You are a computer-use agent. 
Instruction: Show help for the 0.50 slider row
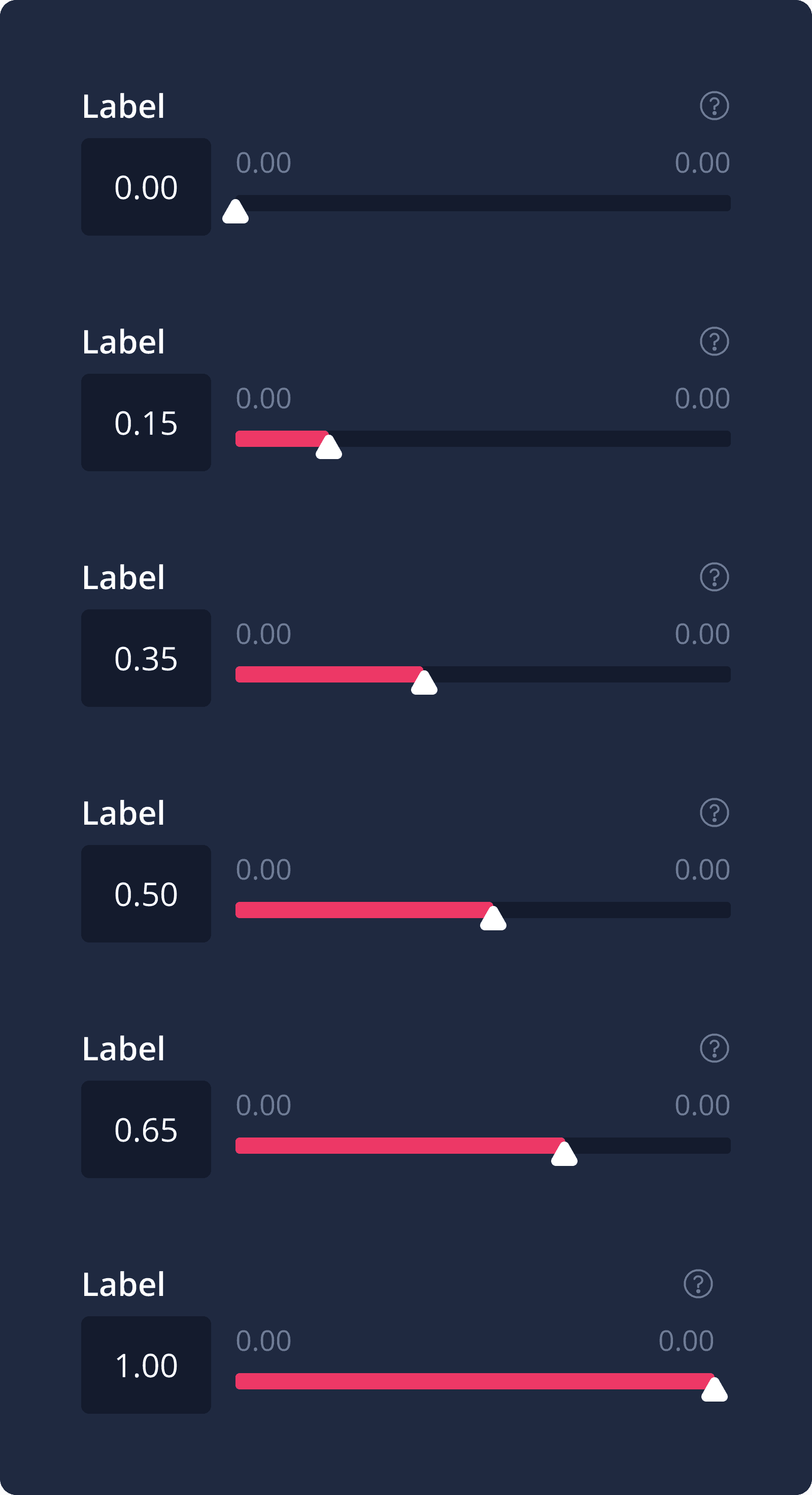pyautogui.click(x=714, y=812)
